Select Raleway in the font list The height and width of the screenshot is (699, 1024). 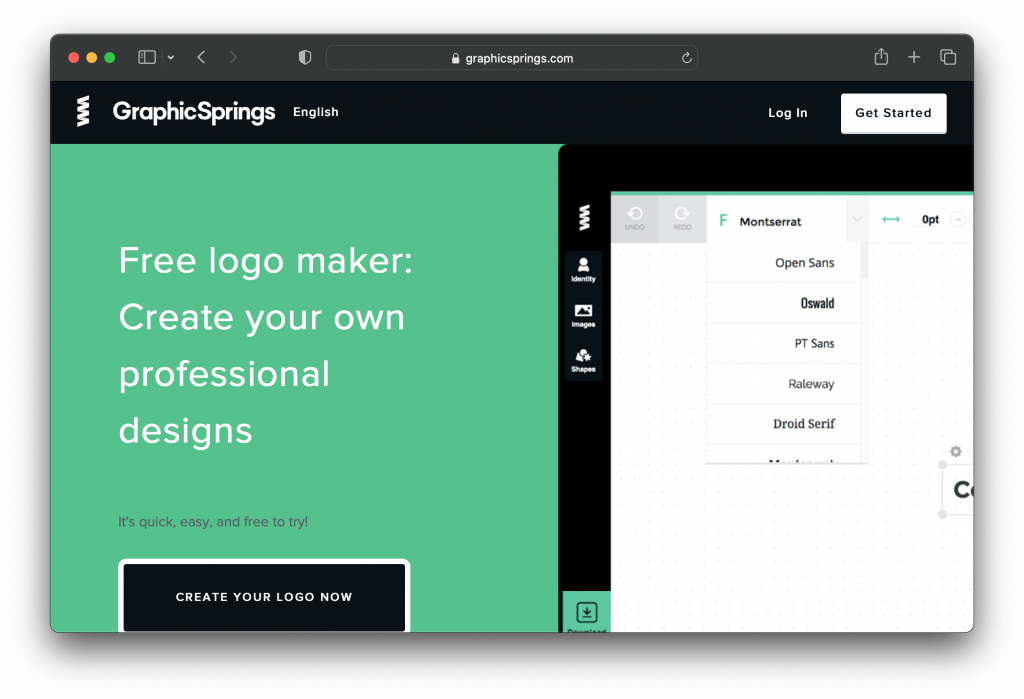coord(810,384)
